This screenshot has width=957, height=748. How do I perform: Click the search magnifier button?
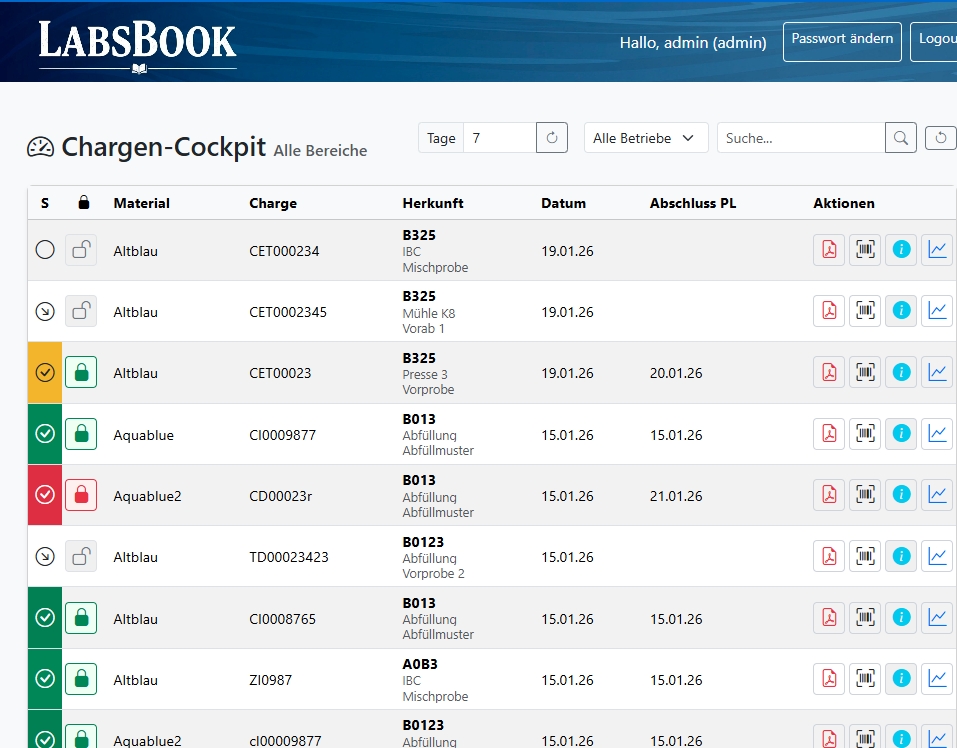tap(901, 138)
